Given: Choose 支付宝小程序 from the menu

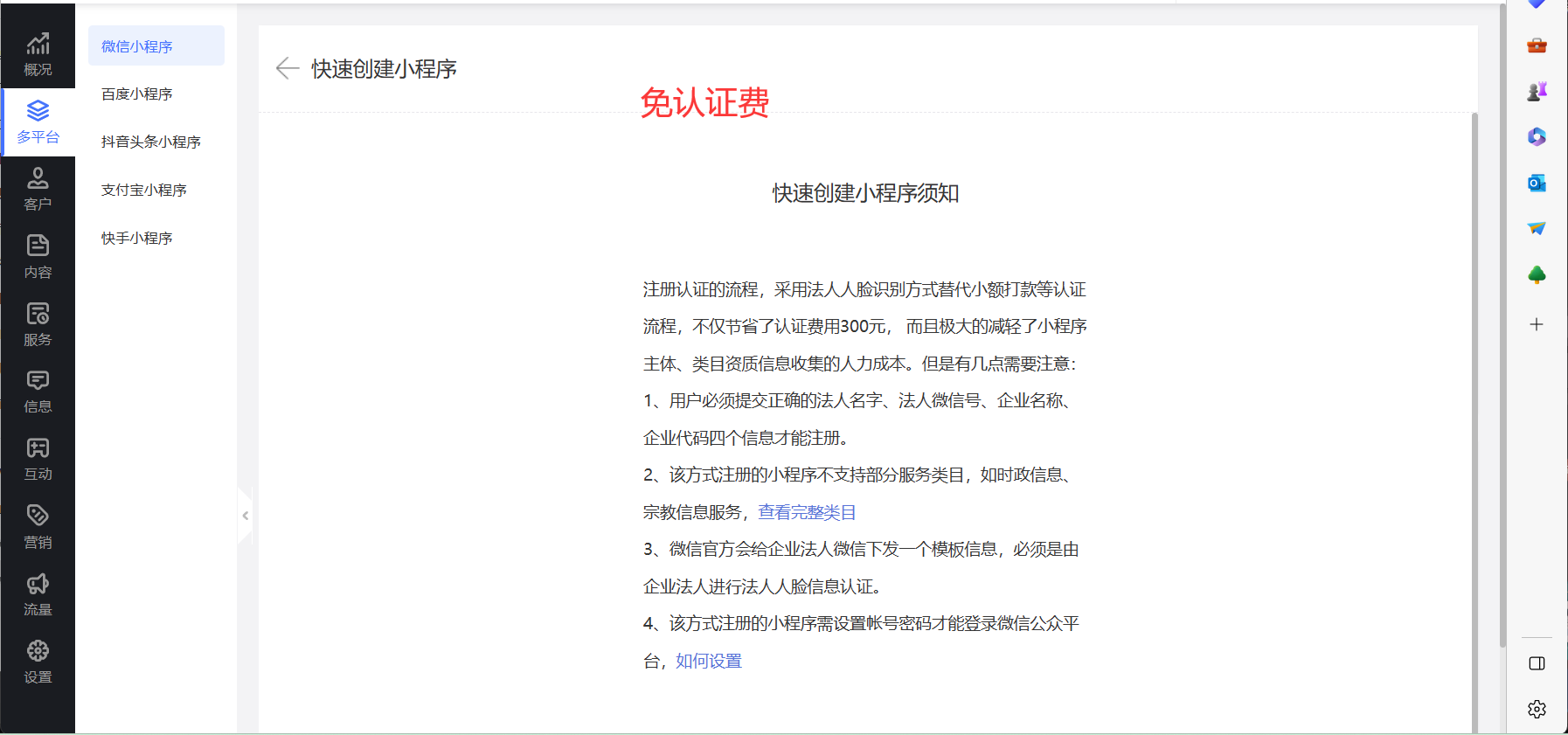Looking at the screenshot, I should [x=144, y=190].
